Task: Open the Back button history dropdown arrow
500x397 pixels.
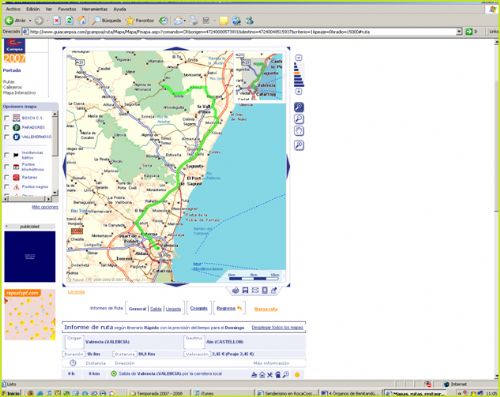Action: click(x=30, y=21)
